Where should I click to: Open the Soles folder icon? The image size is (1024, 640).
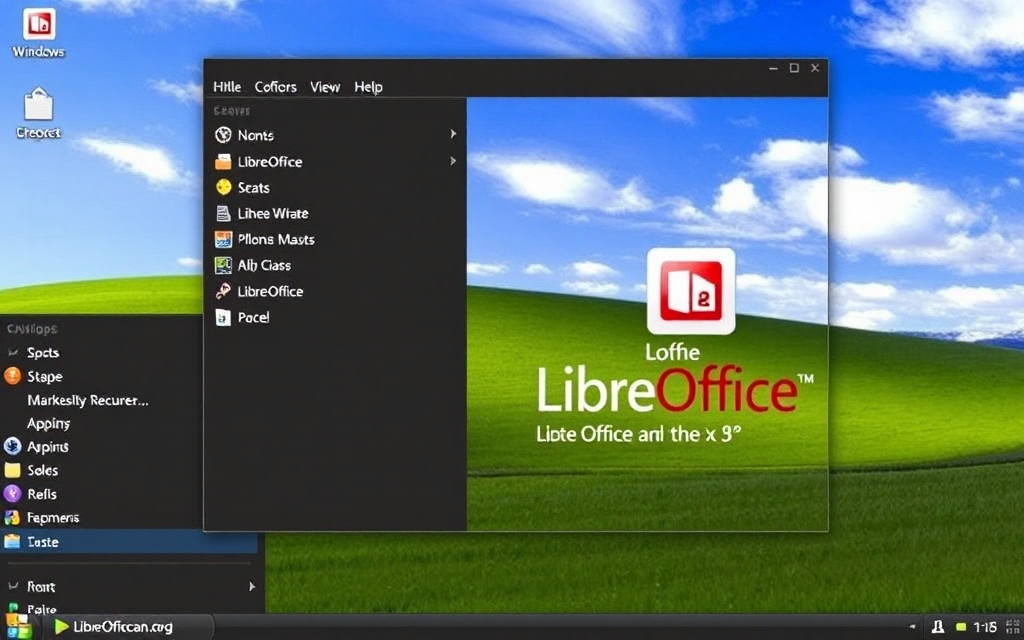pyautogui.click(x=12, y=470)
